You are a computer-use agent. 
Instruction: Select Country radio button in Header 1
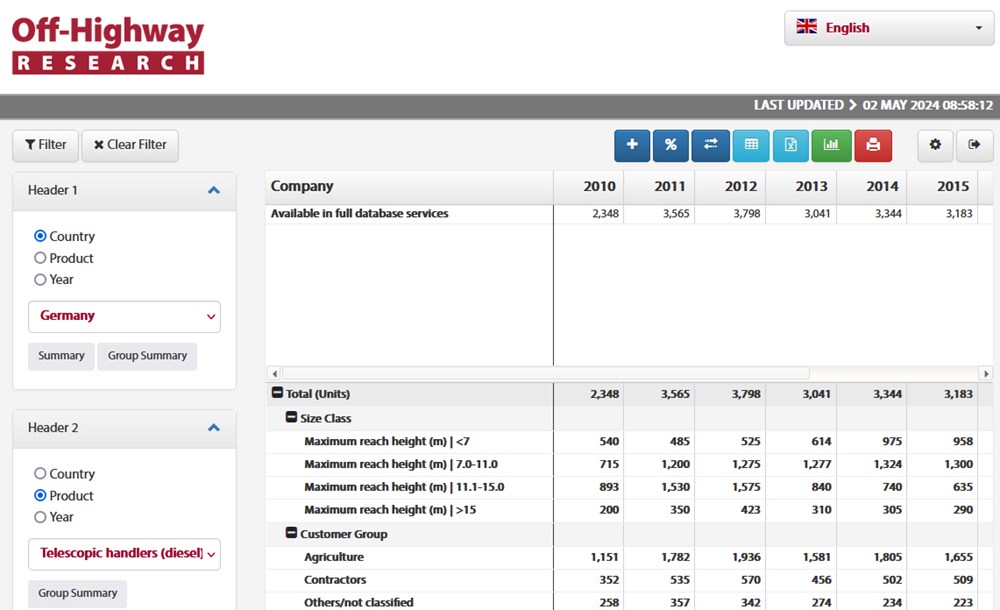pos(39,236)
